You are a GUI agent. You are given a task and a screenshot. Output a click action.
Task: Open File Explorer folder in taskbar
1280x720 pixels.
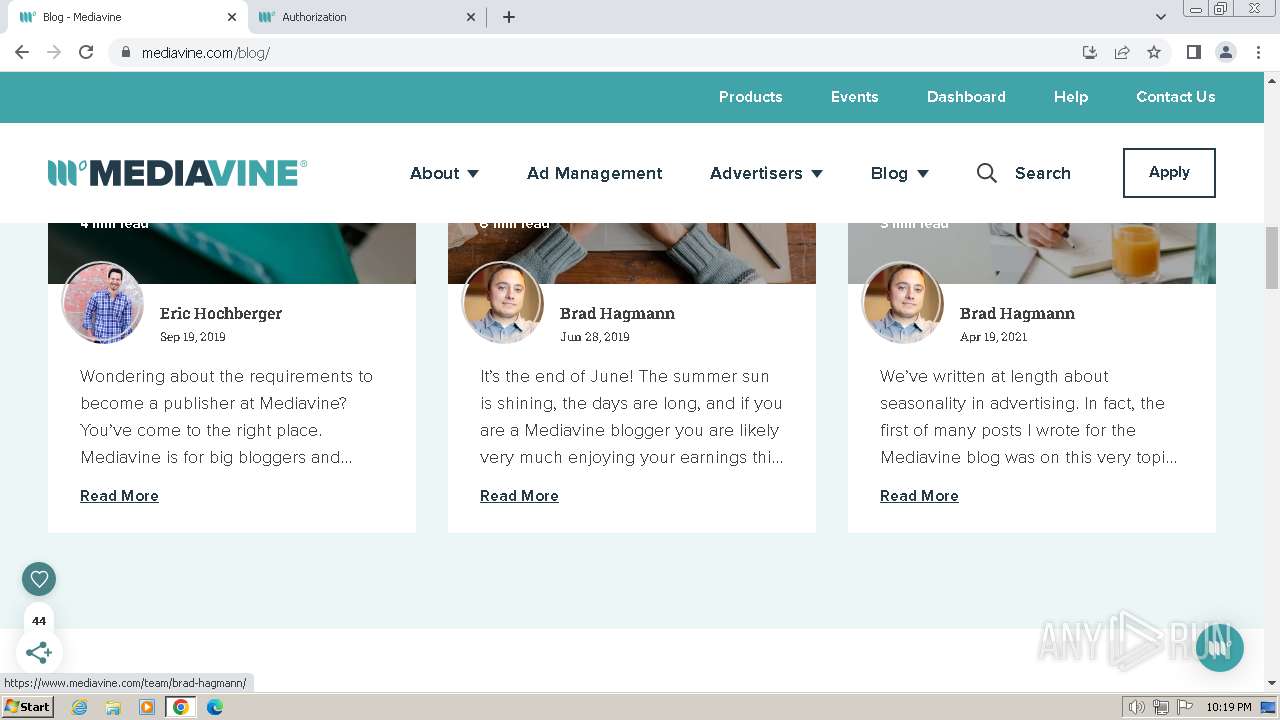113,707
